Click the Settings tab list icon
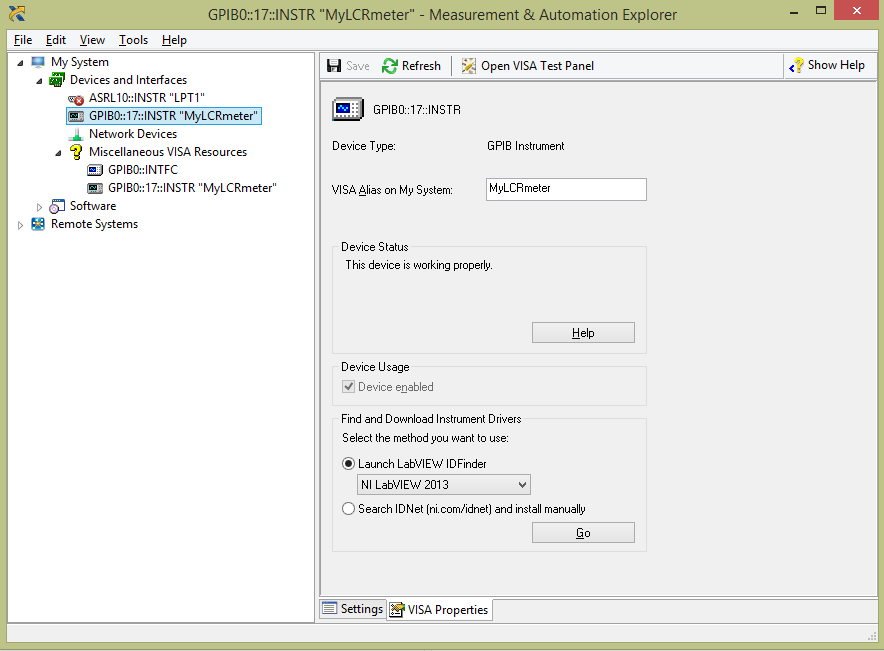 (x=329, y=609)
